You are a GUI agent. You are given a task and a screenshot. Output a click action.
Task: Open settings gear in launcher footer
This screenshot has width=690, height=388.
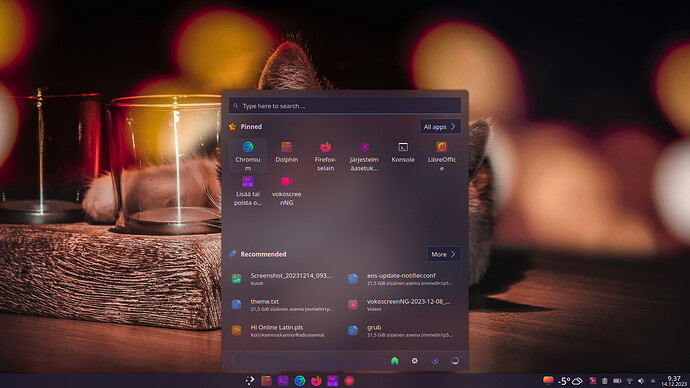pyautogui.click(x=415, y=361)
